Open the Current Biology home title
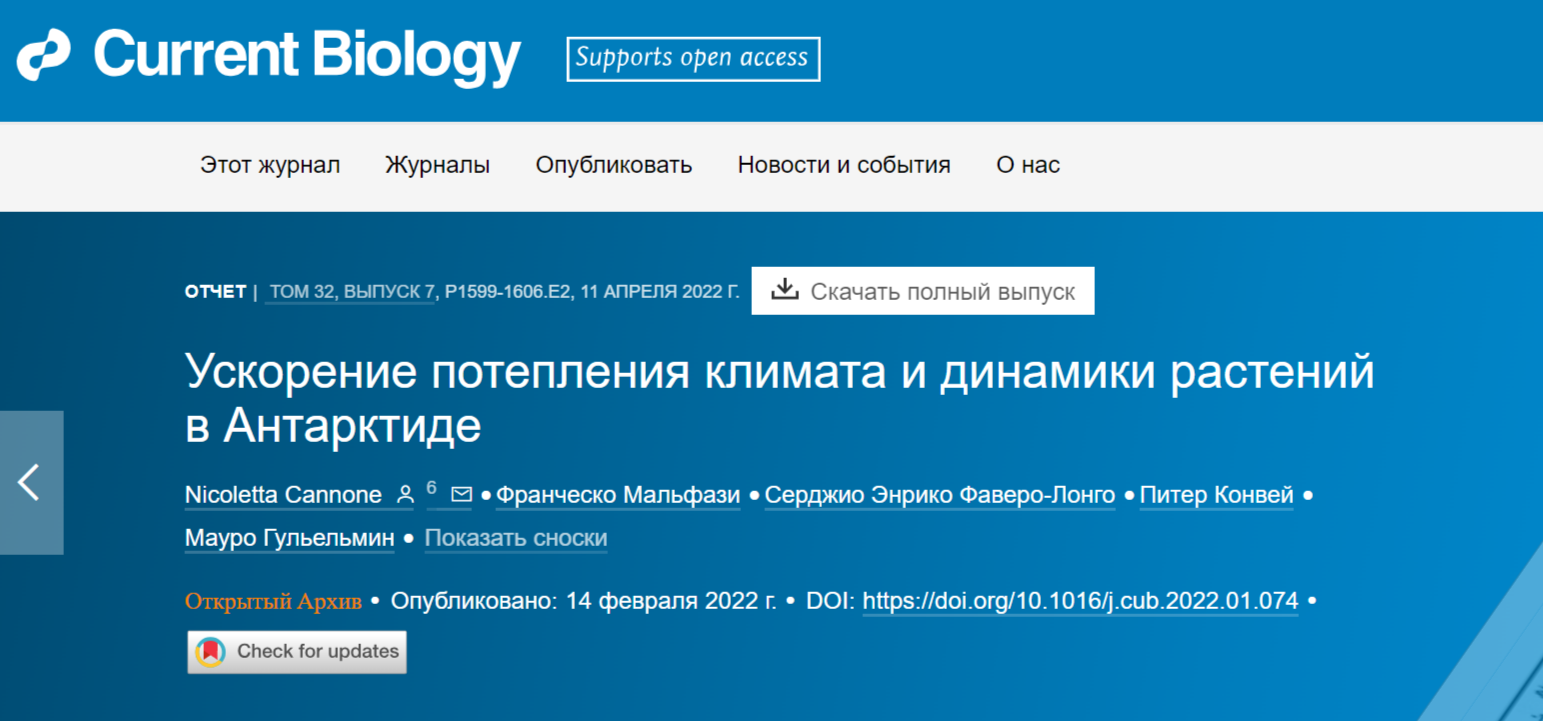Screen dimensions: 1543x721 [308, 56]
